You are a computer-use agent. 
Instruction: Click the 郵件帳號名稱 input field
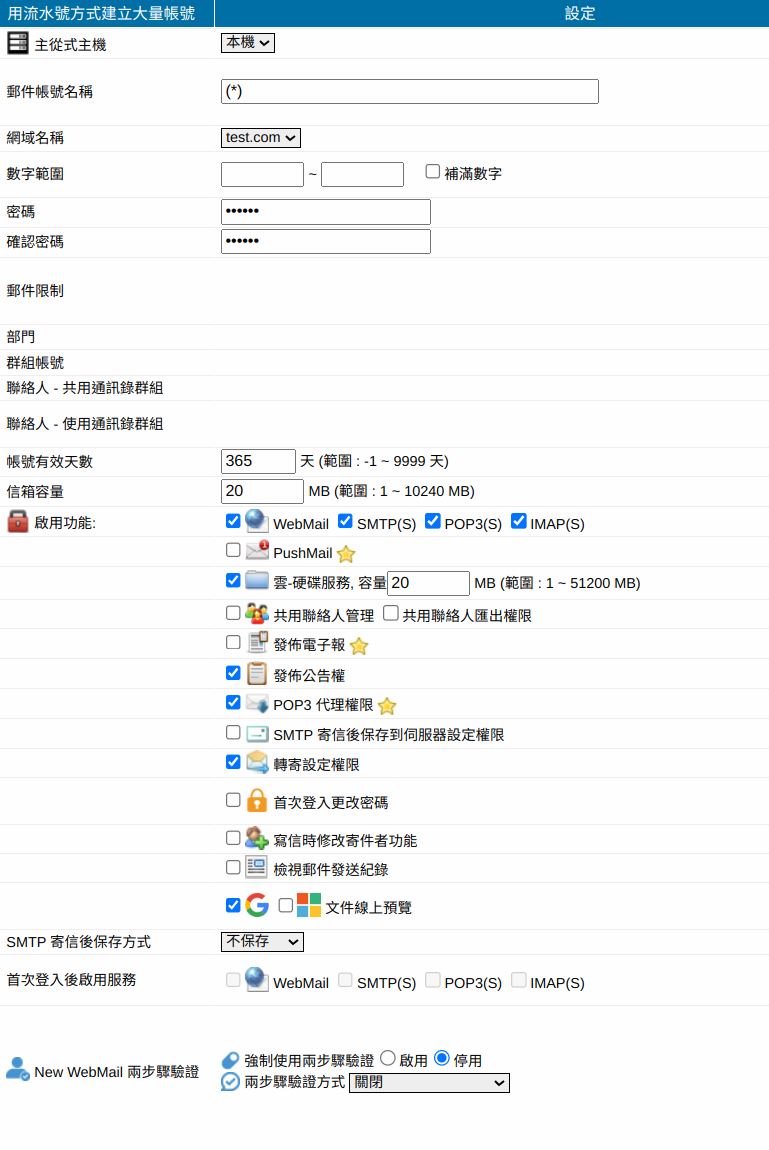[x=409, y=92]
